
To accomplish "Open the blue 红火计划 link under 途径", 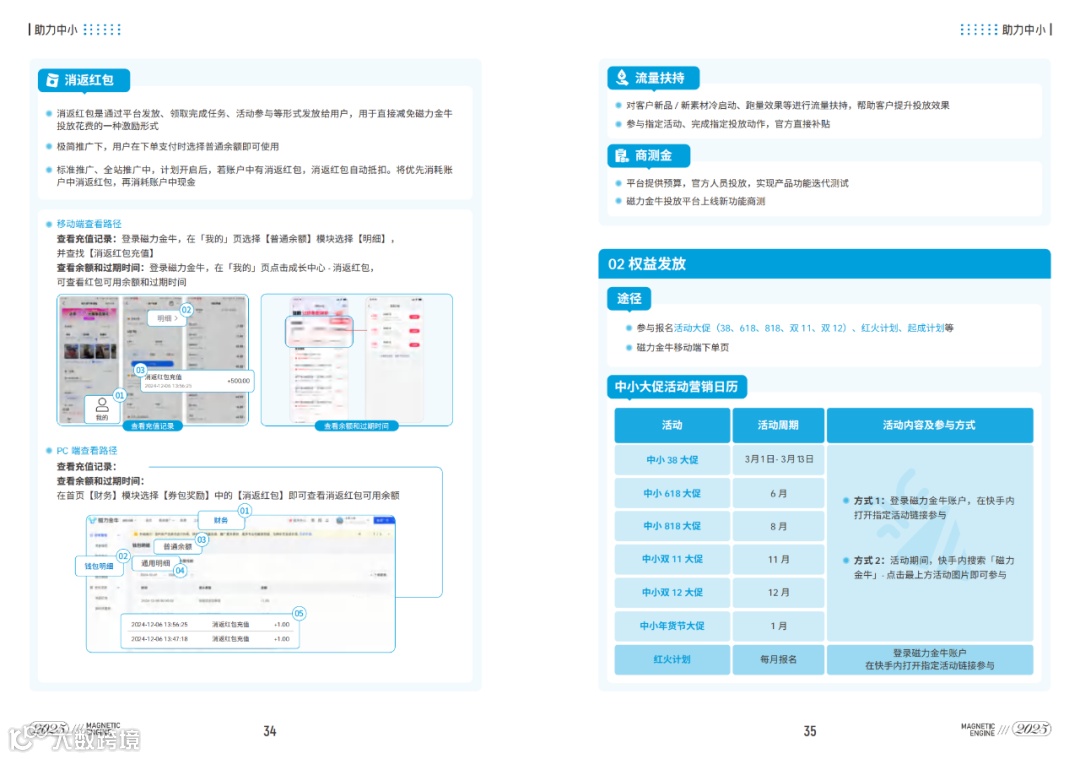I will pos(879,328).
